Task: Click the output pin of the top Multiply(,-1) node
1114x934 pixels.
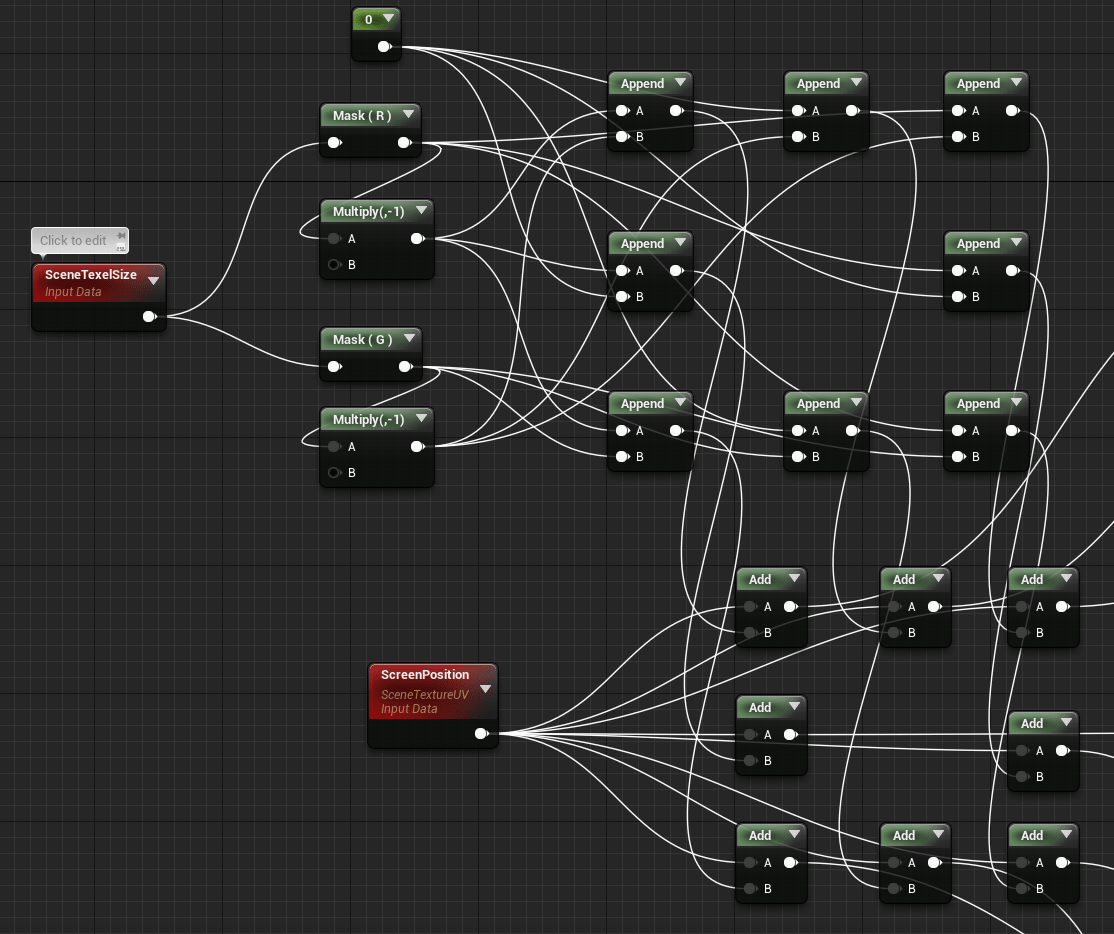Action: (x=416, y=238)
